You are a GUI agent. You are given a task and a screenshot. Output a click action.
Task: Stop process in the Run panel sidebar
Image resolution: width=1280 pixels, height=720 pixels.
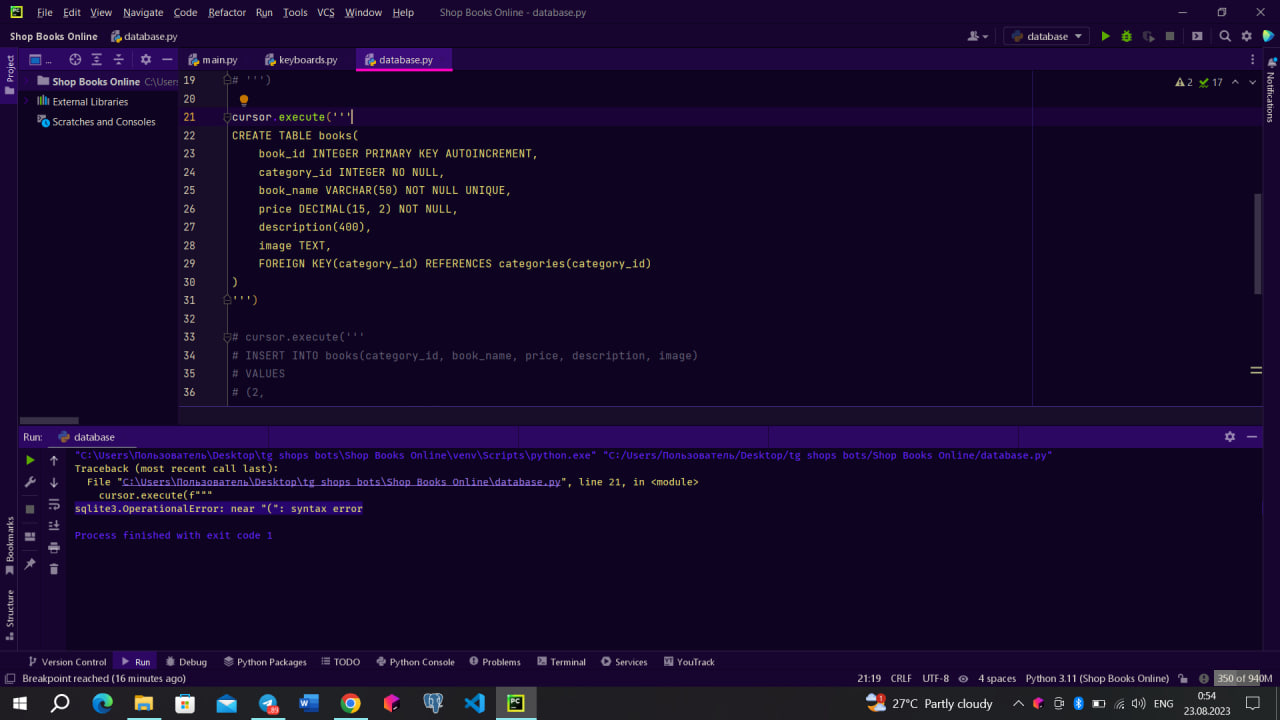pyautogui.click(x=30, y=509)
